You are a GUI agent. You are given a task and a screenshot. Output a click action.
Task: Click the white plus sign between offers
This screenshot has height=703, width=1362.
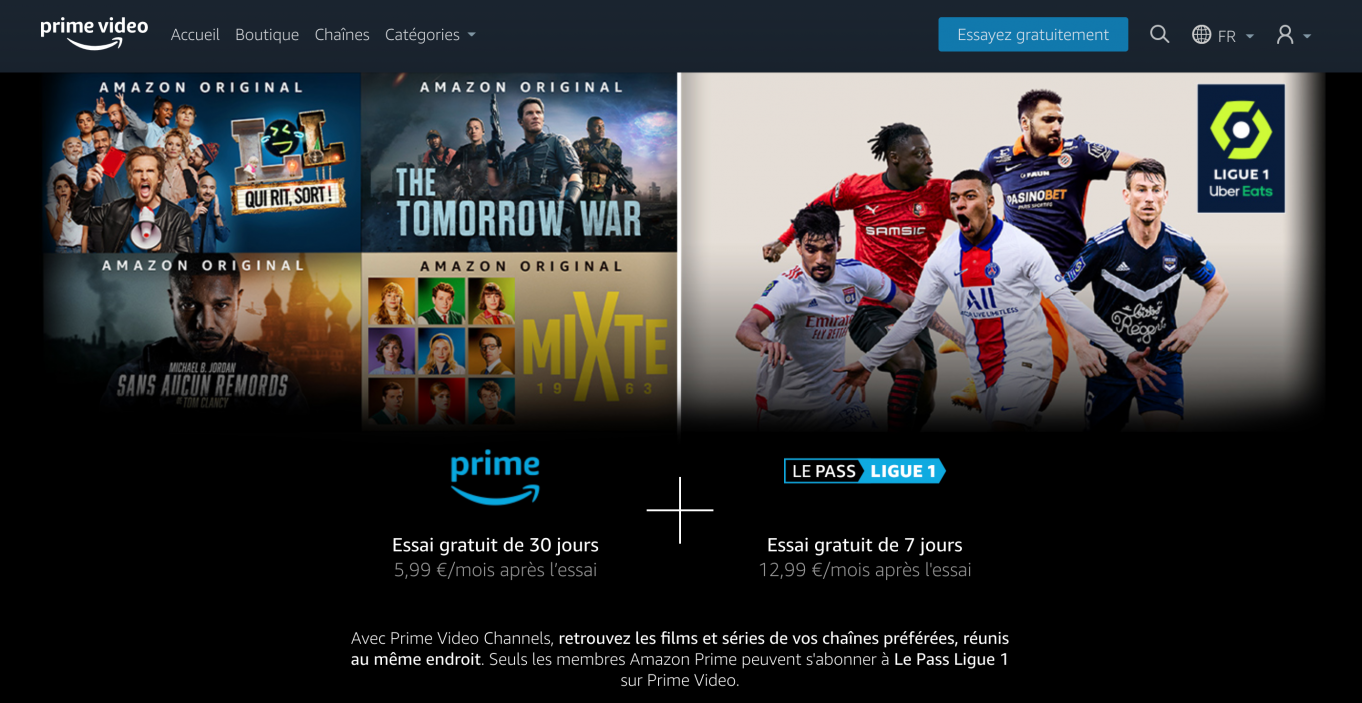pos(680,510)
